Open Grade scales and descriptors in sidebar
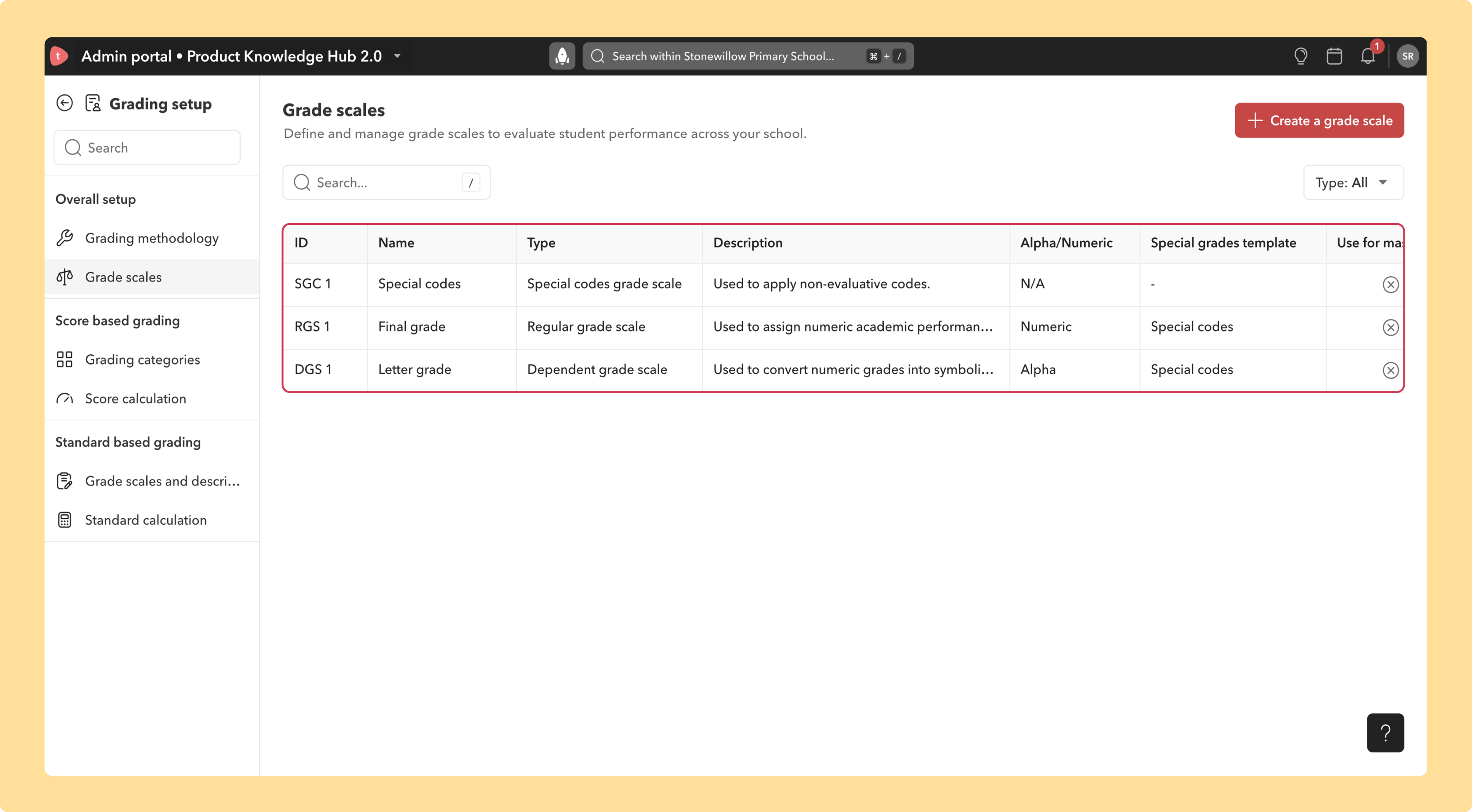 (152, 481)
